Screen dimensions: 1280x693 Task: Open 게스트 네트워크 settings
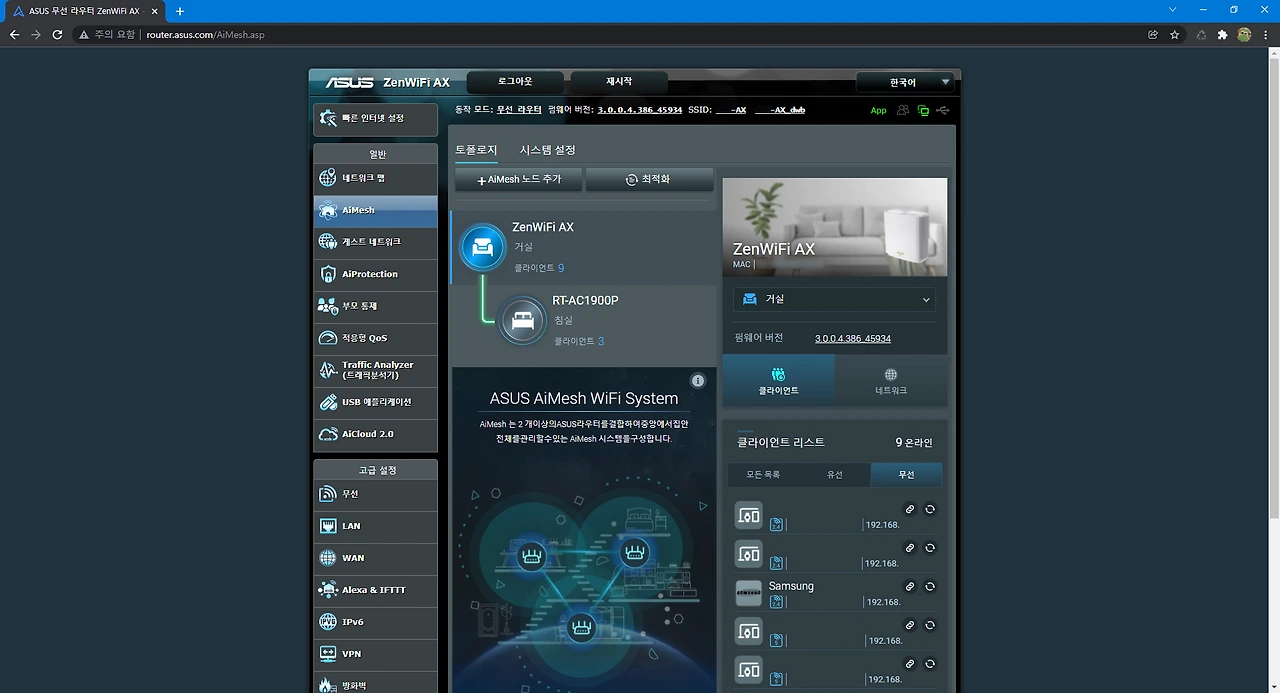pos(375,242)
